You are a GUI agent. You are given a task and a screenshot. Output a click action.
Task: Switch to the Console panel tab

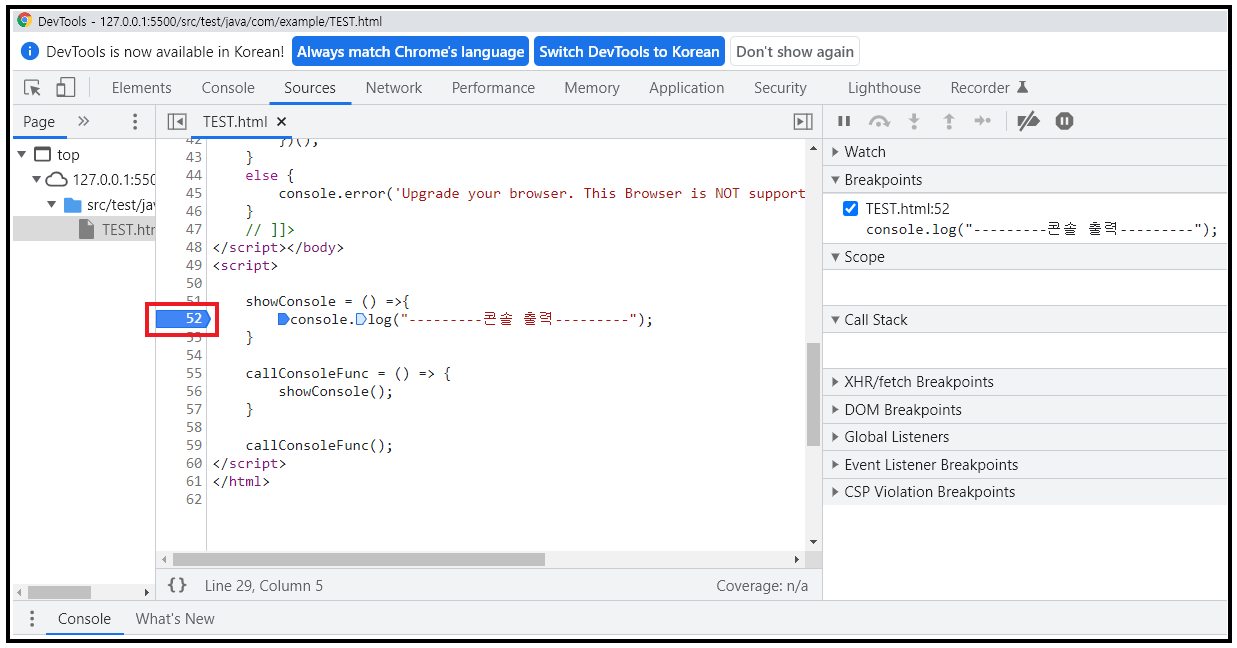[x=228, y=88]
